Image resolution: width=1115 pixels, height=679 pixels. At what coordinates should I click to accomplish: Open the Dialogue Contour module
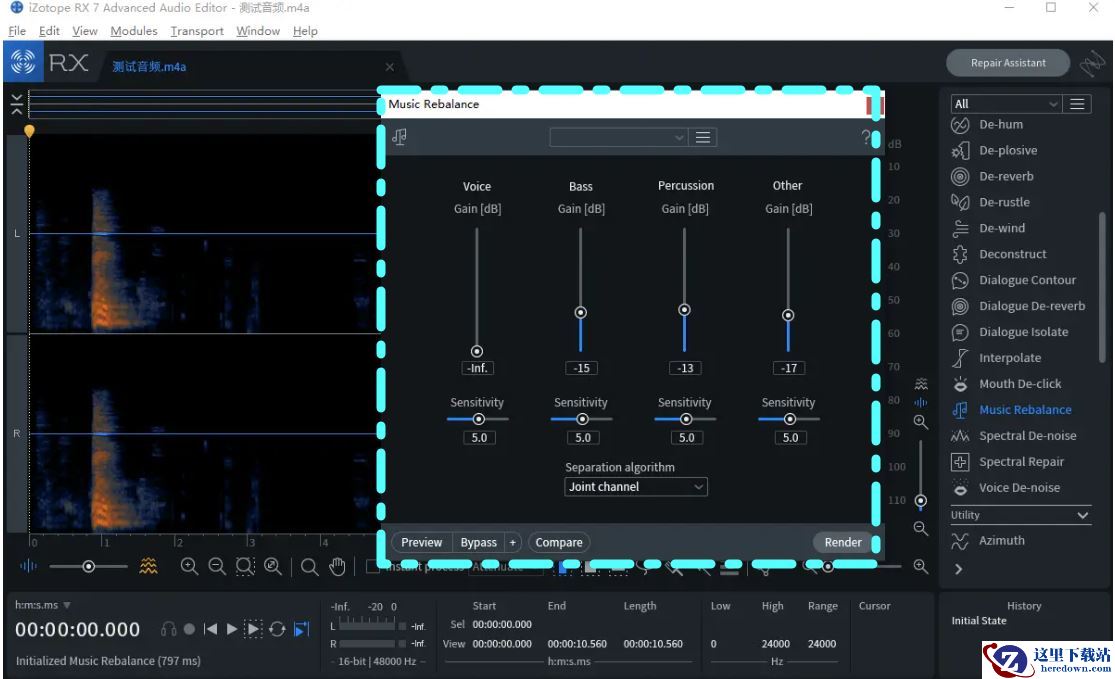click(1027, 280)
